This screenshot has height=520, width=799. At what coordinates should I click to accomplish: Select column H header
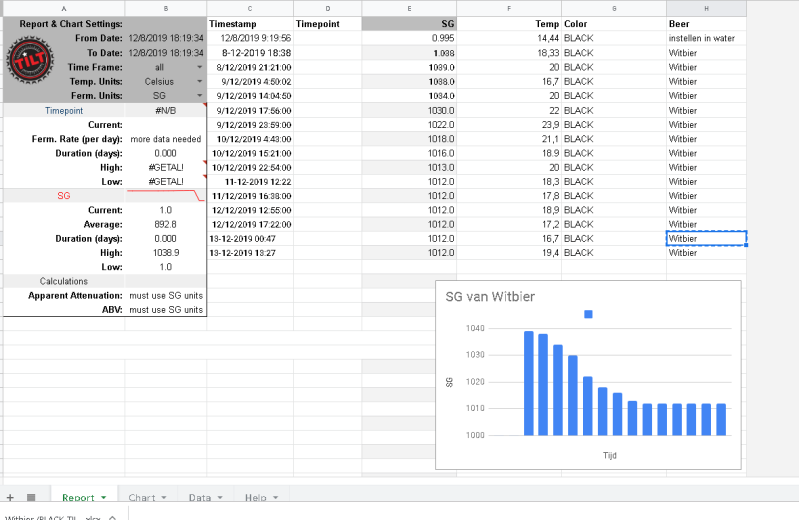point(706,8)
